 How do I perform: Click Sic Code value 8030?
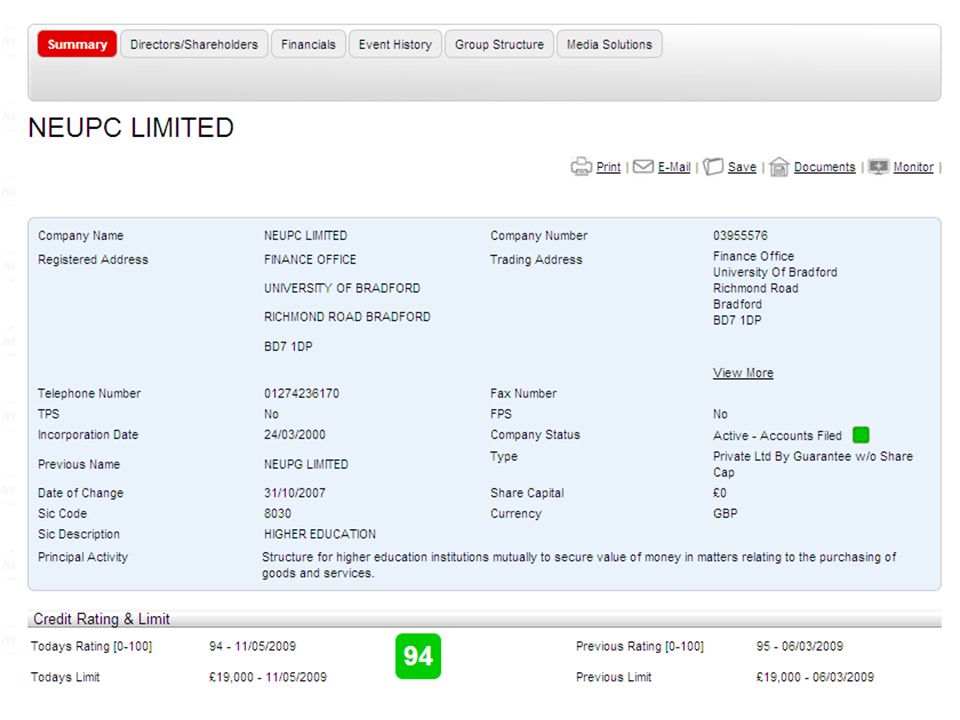278,514
